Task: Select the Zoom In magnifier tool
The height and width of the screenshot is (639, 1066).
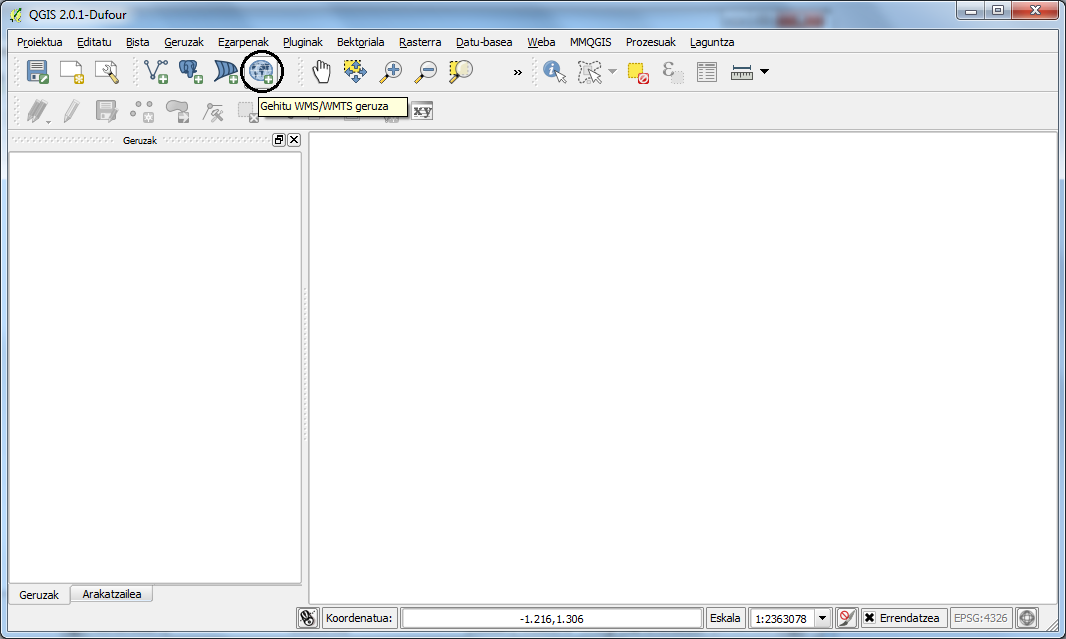Action: [391, 71]
